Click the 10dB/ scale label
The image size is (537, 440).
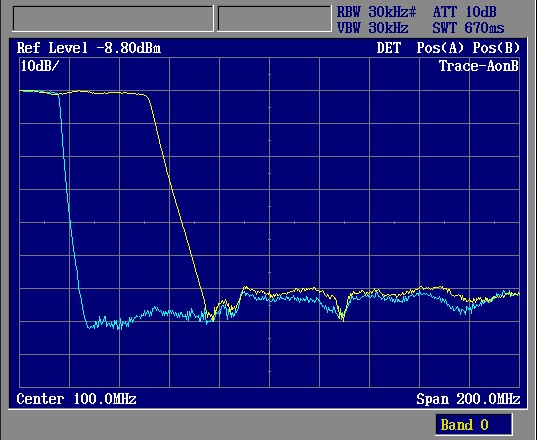point(40,66)
